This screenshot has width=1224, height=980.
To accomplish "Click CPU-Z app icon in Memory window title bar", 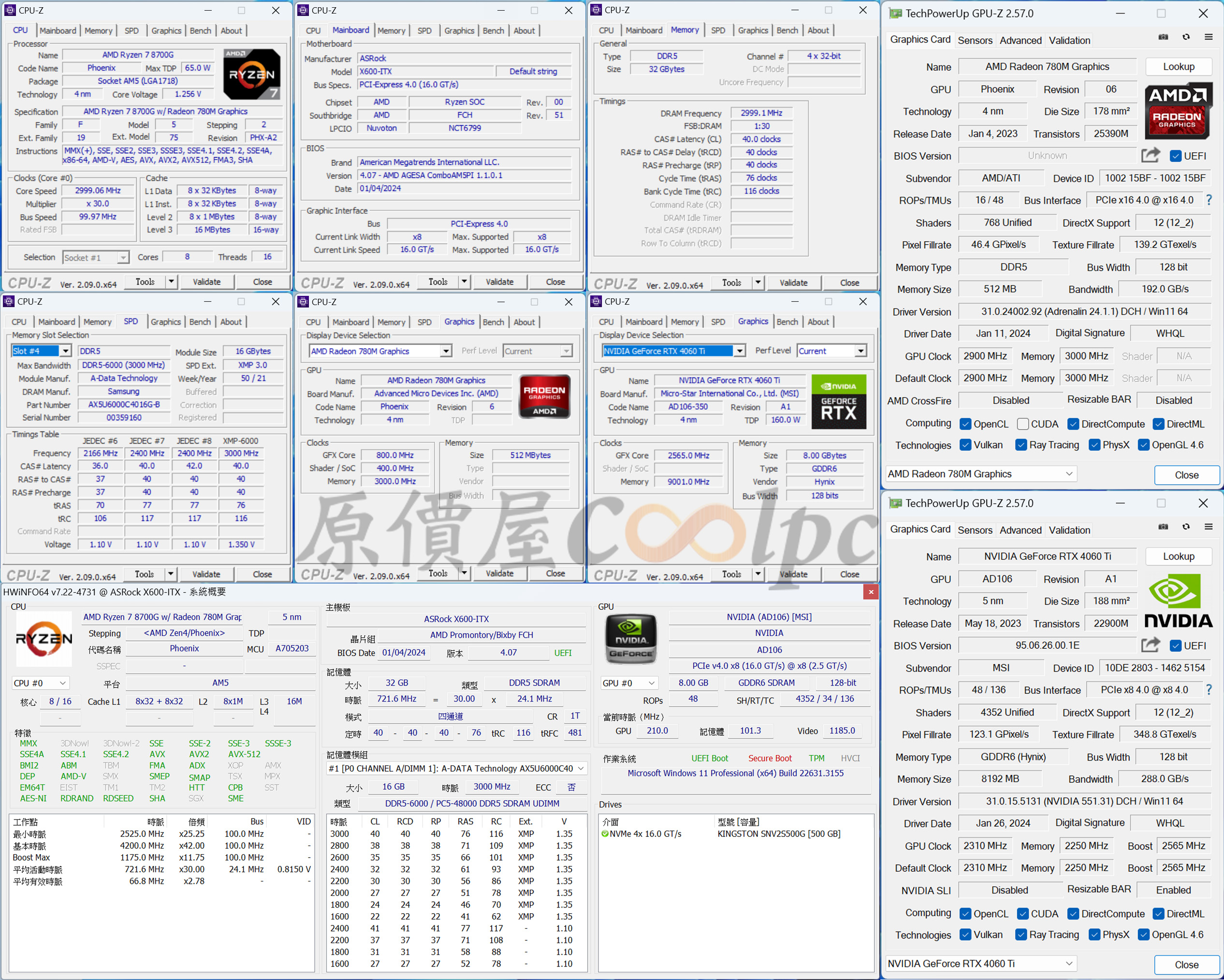I will pyautogui.click(x=596, y=10).
